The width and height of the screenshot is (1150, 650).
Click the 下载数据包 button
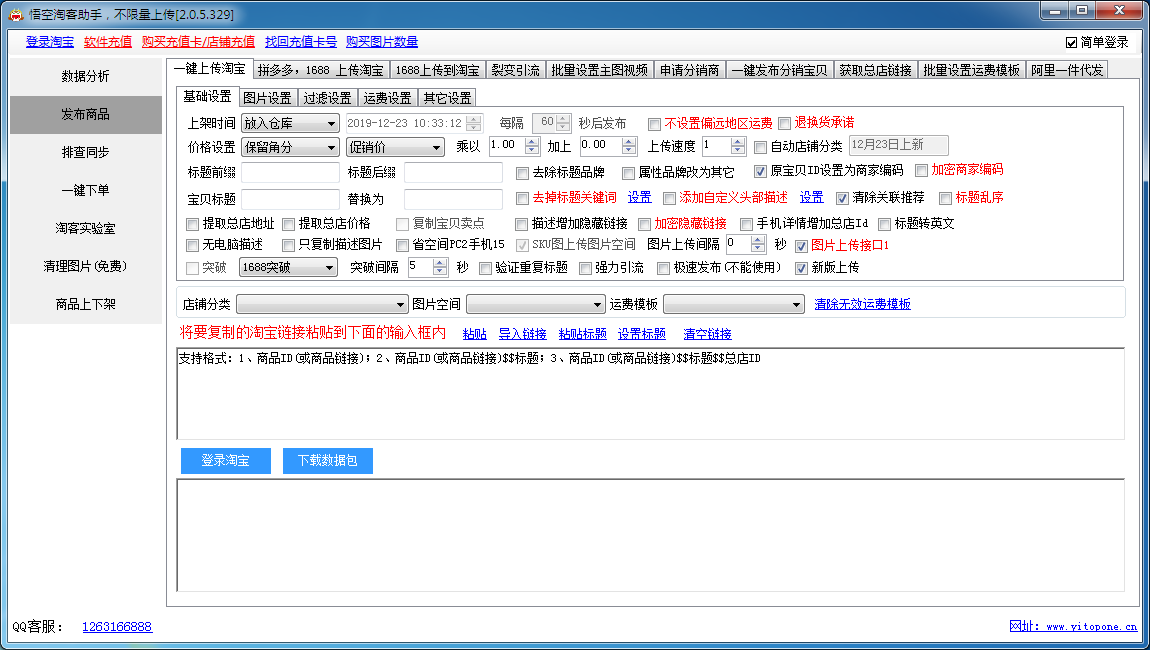coord(328,461)
